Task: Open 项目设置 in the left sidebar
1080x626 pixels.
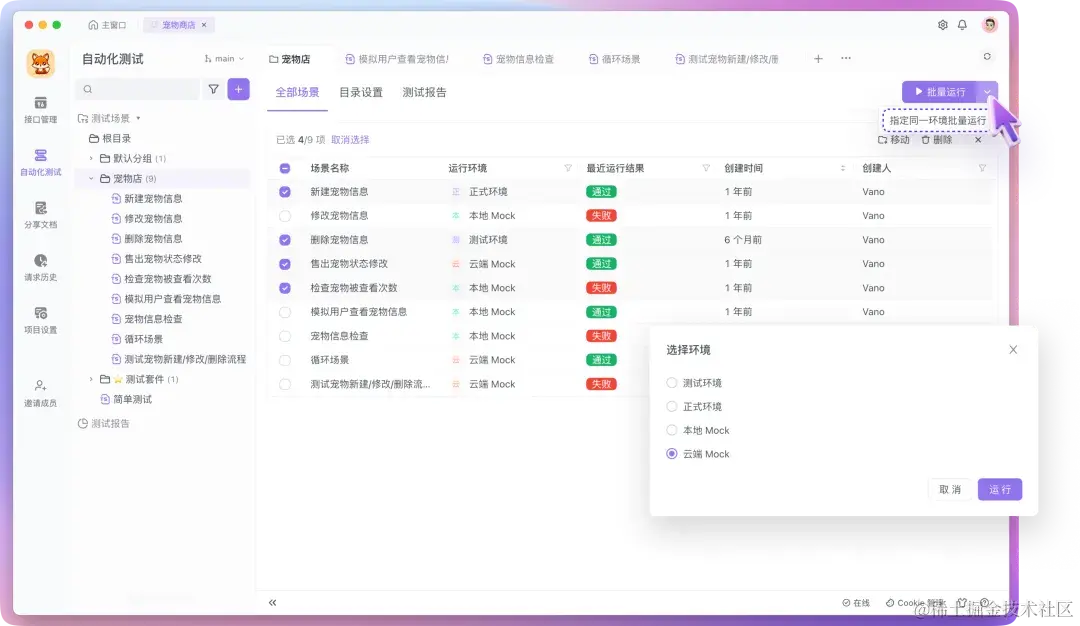Action: (40, 320)
